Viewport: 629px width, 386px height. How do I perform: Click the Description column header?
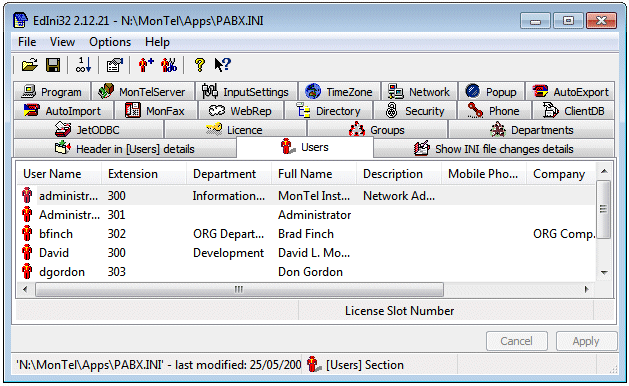[x=399, y=174]
